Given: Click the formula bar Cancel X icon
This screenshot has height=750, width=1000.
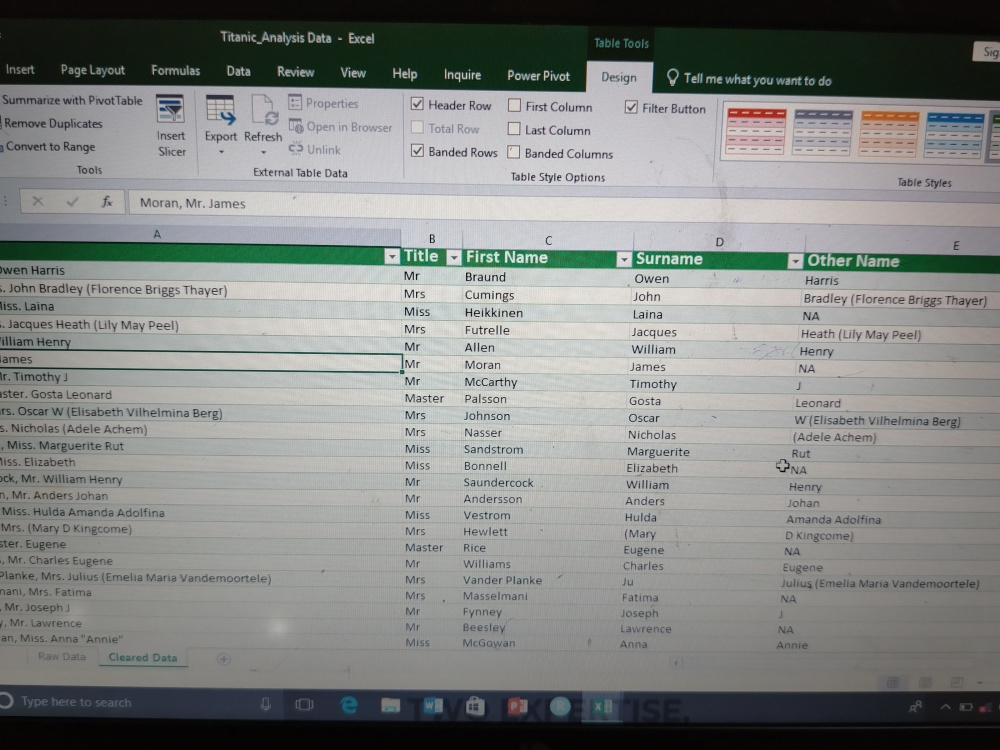Looking at the screenshot, I should click(38, 202).
